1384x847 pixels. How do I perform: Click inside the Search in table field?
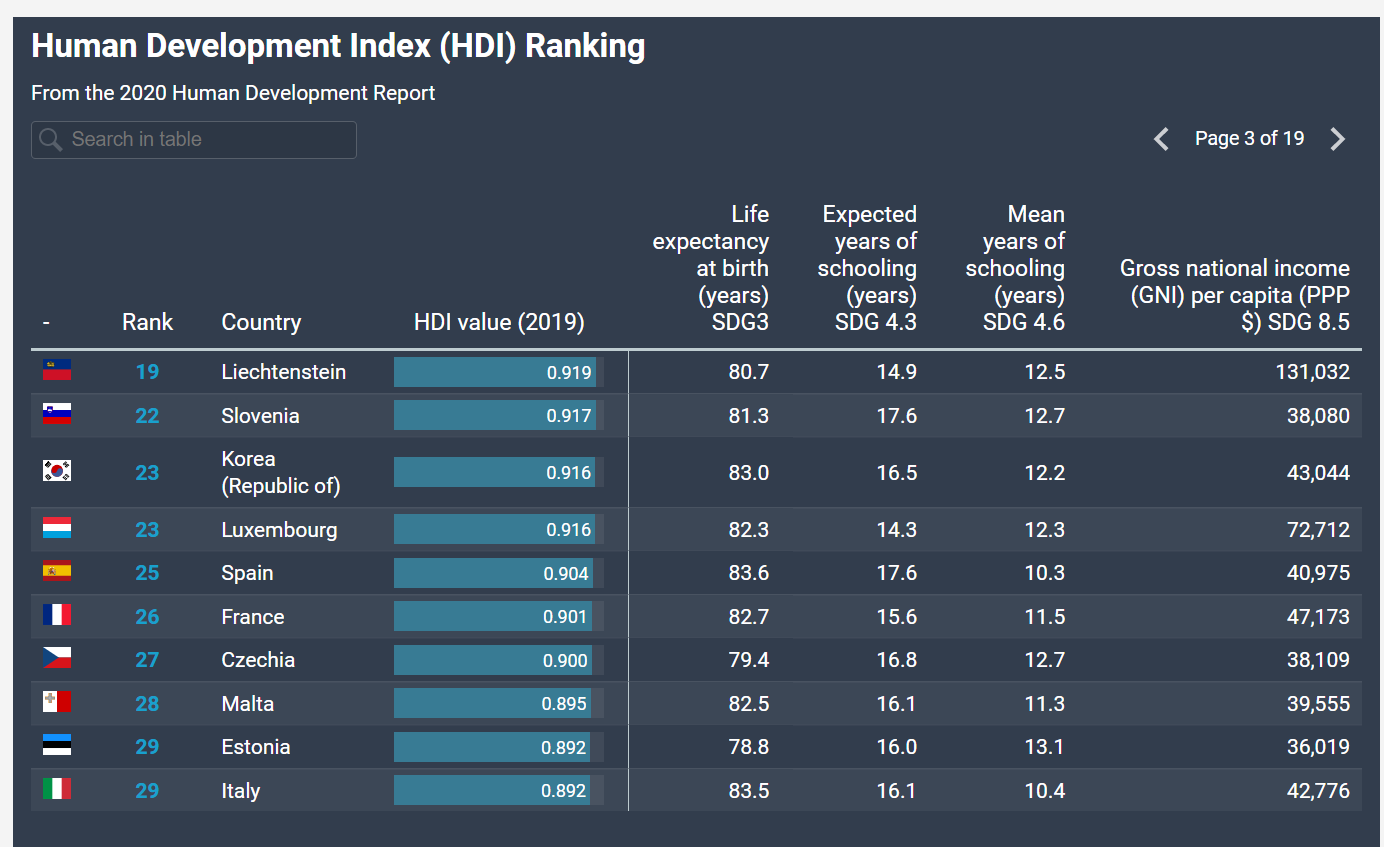(x=194, y=139)
